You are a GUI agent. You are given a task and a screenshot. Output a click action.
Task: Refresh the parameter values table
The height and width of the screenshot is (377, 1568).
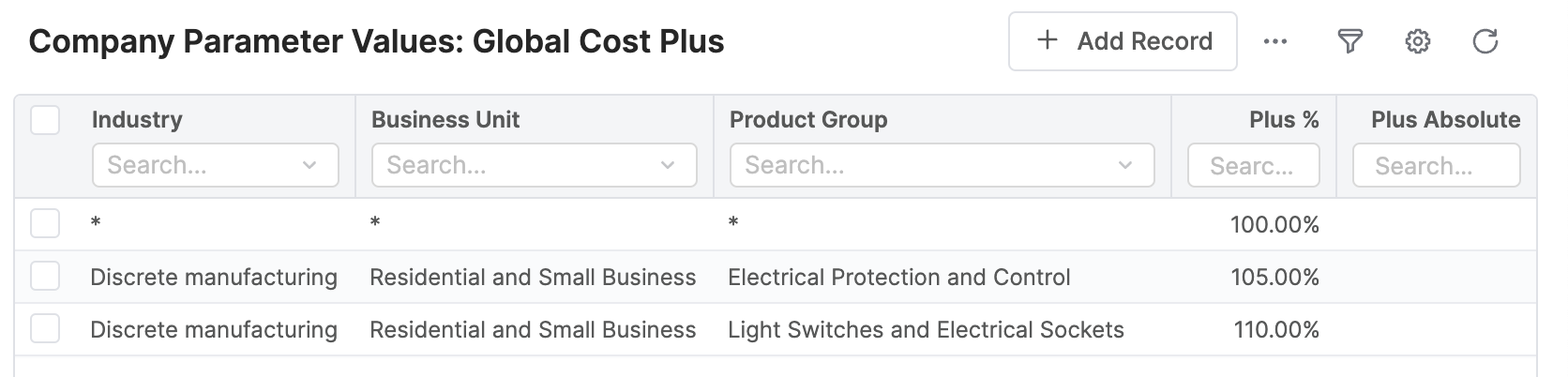pos(1485,41)
